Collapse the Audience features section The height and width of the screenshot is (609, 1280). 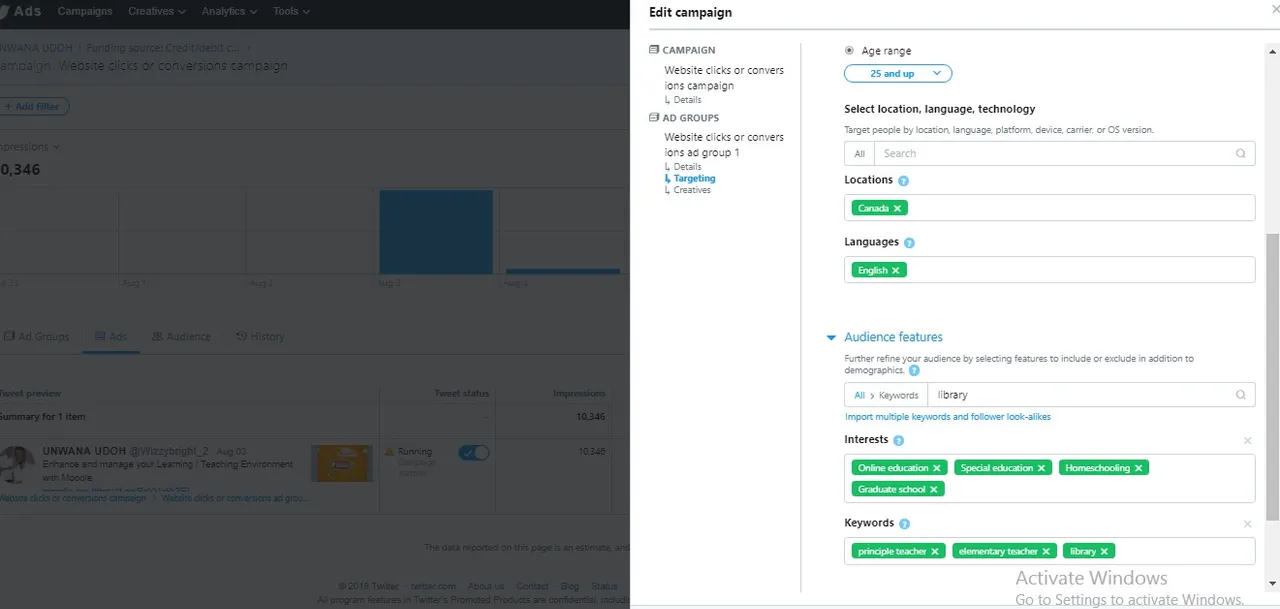pyautogui.click(x=831, y=338)
